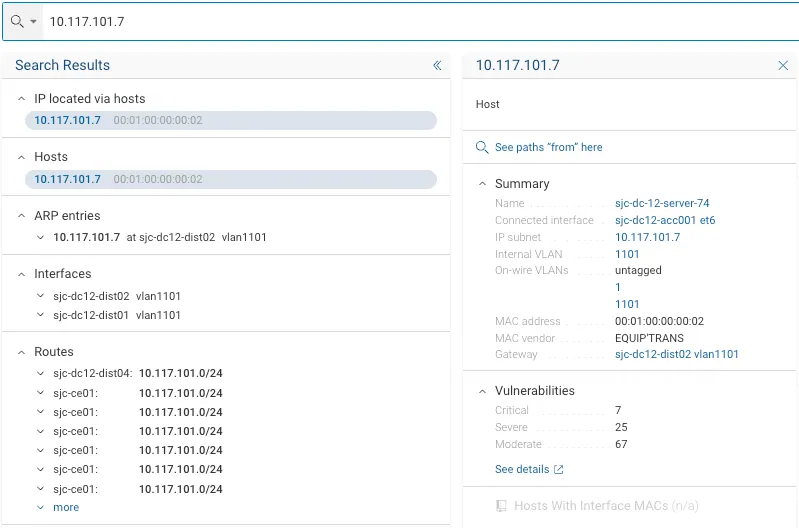Open host name sjc-dc-12-server-74 link
799x528 pixels.
(662, 203)
